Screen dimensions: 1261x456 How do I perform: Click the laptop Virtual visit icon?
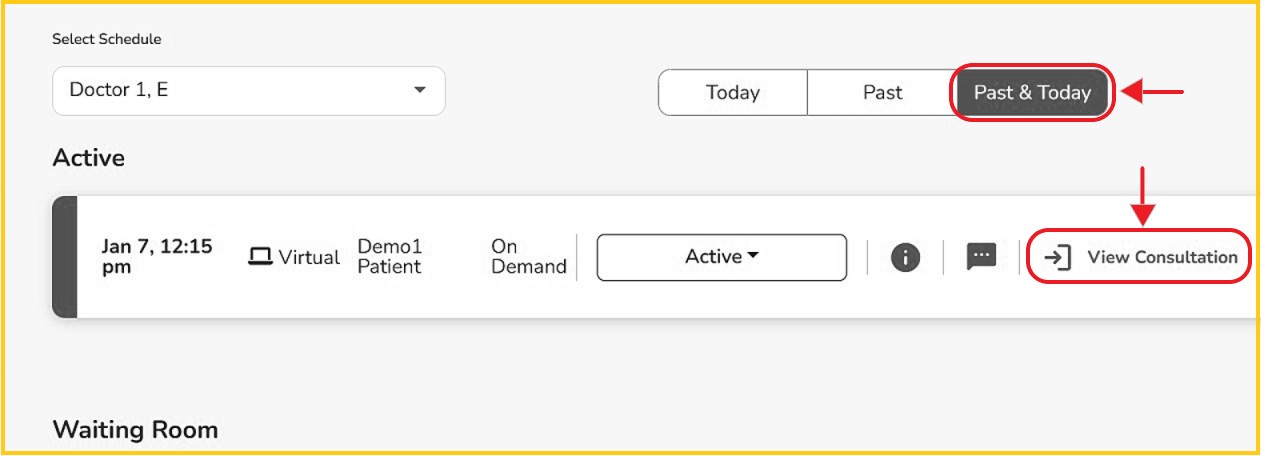(x=260, y=257)
